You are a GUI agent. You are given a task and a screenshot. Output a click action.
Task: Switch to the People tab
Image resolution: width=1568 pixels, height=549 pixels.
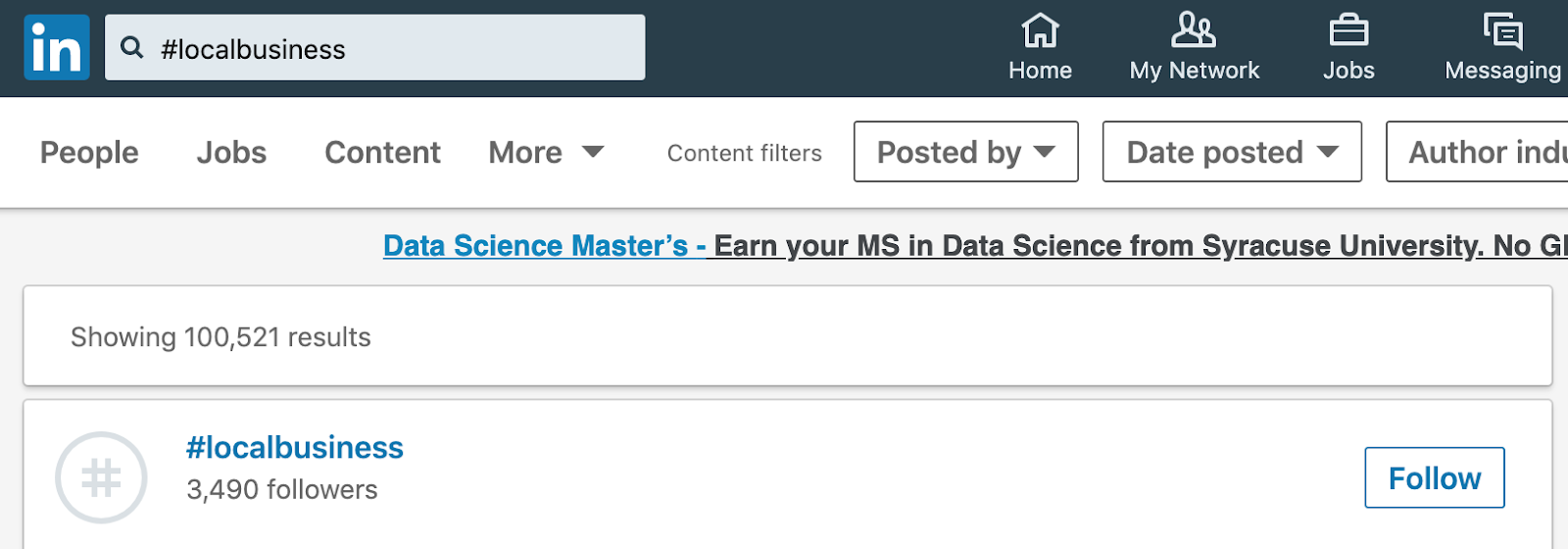[89, 152]
